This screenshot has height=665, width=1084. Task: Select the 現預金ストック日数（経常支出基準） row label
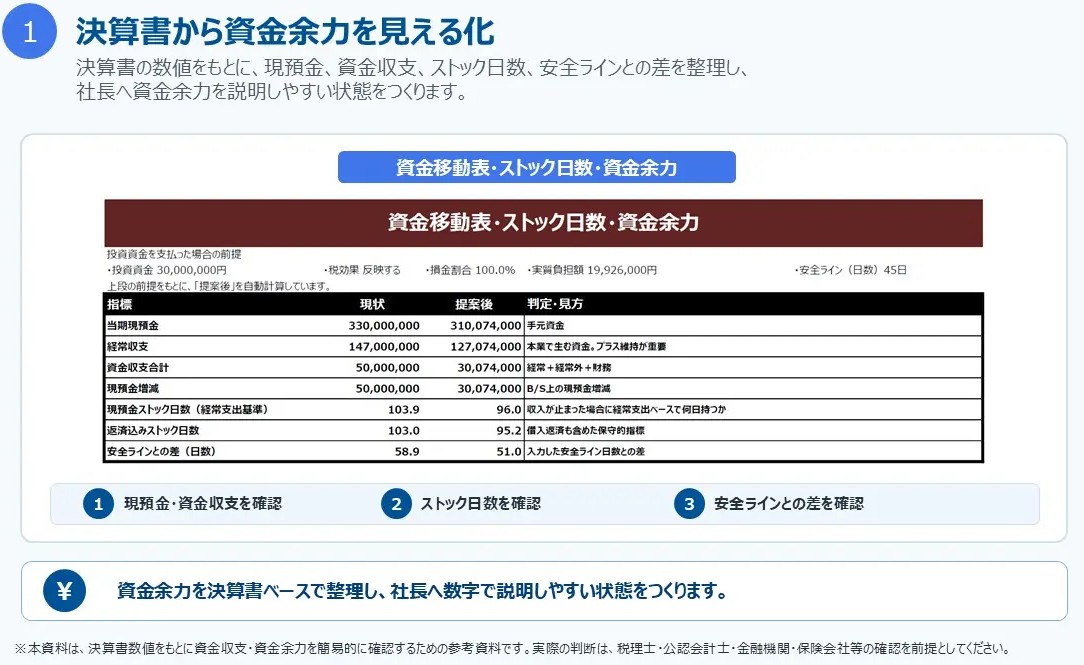pyautogui.click(x=187, y=409)
